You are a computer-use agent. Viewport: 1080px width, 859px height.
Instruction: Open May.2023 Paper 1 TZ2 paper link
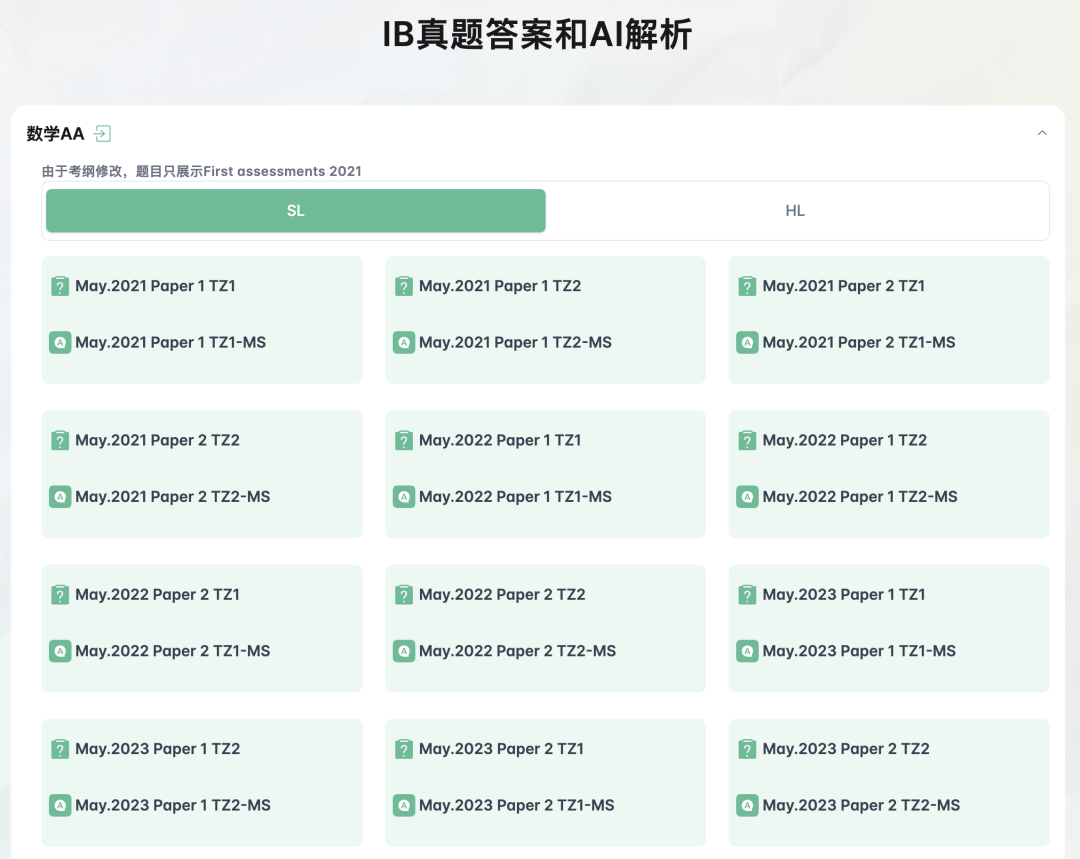coord(158,749)
